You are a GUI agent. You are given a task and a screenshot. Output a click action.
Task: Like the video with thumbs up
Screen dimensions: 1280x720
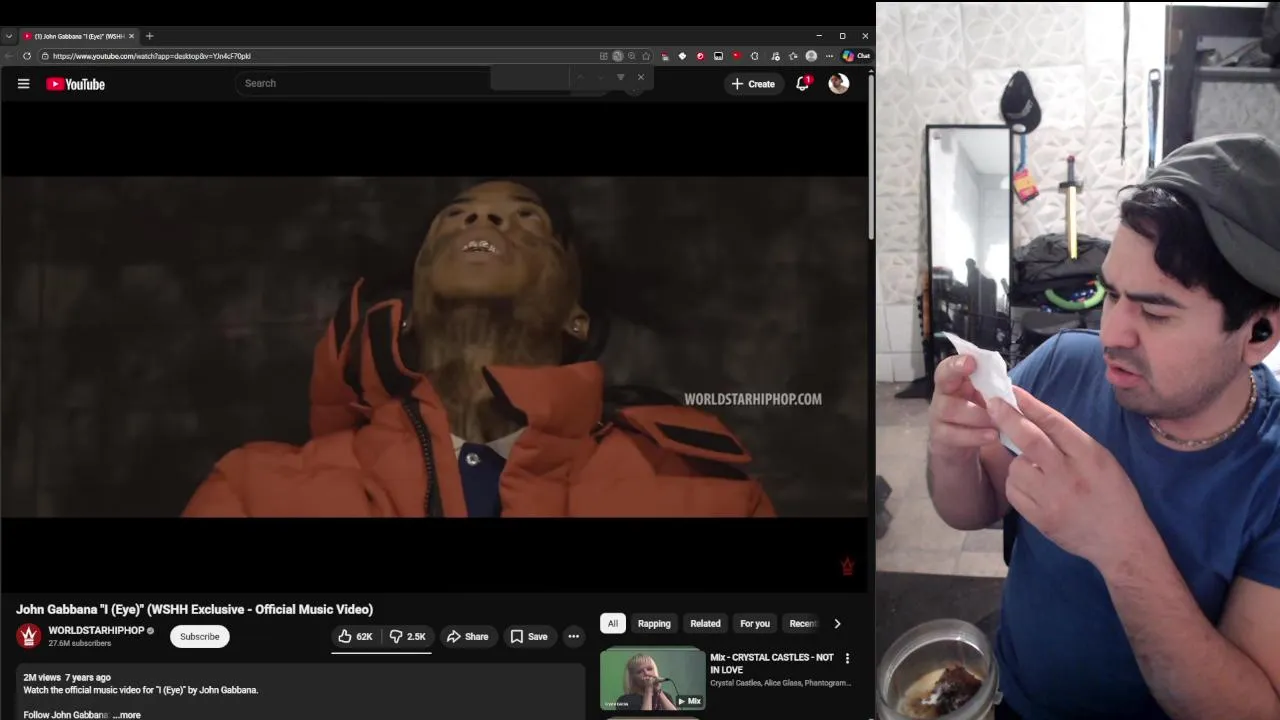[x=355, y=636]
